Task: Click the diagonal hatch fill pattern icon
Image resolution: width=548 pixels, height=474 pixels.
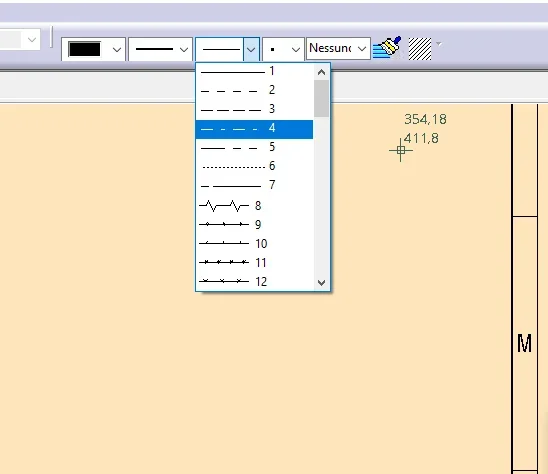Action: click(420, 49)
